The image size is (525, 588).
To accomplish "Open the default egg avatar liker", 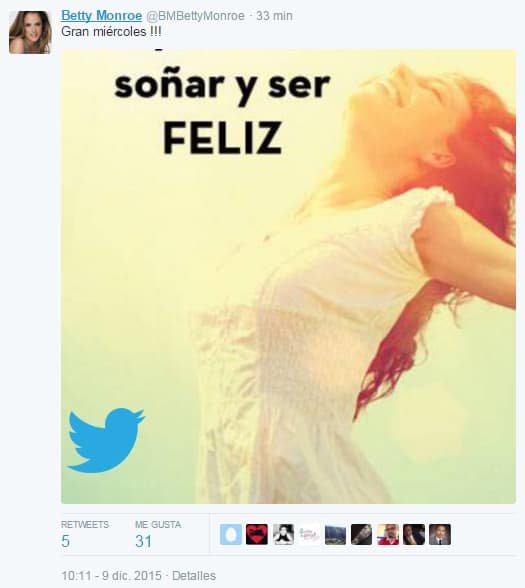I will tap(231, 534).
